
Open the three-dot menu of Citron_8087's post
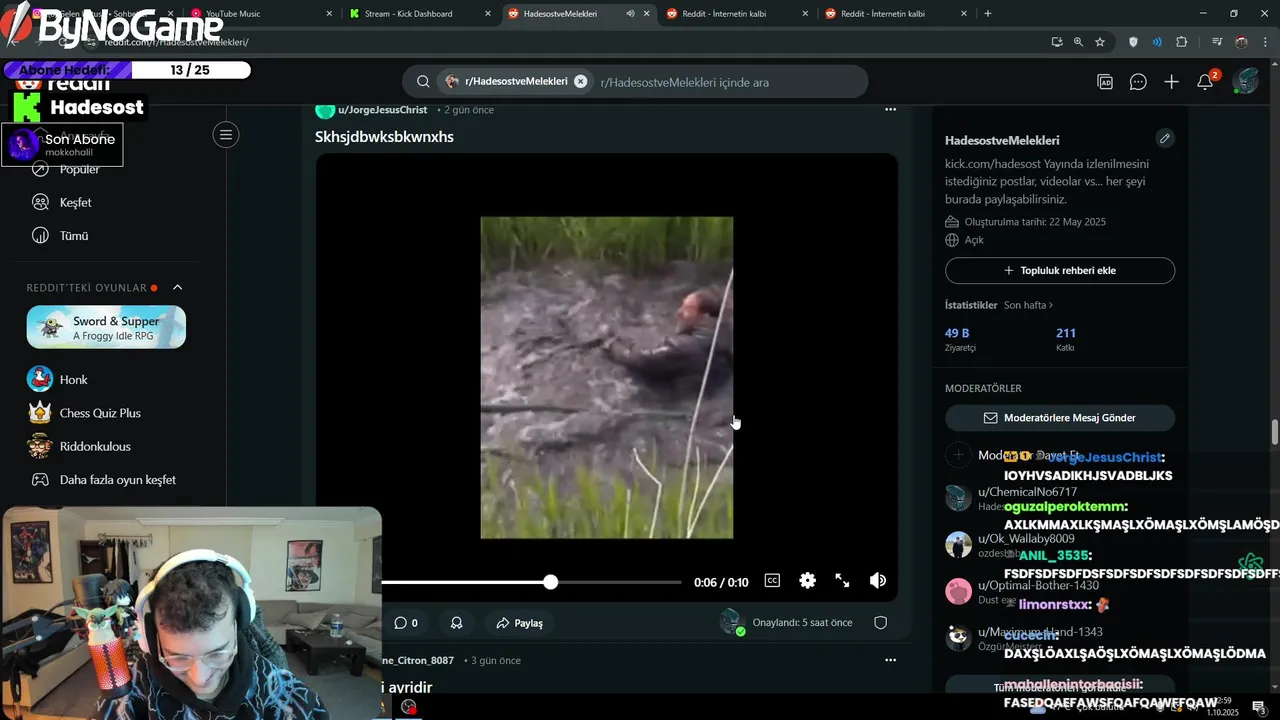890,660
